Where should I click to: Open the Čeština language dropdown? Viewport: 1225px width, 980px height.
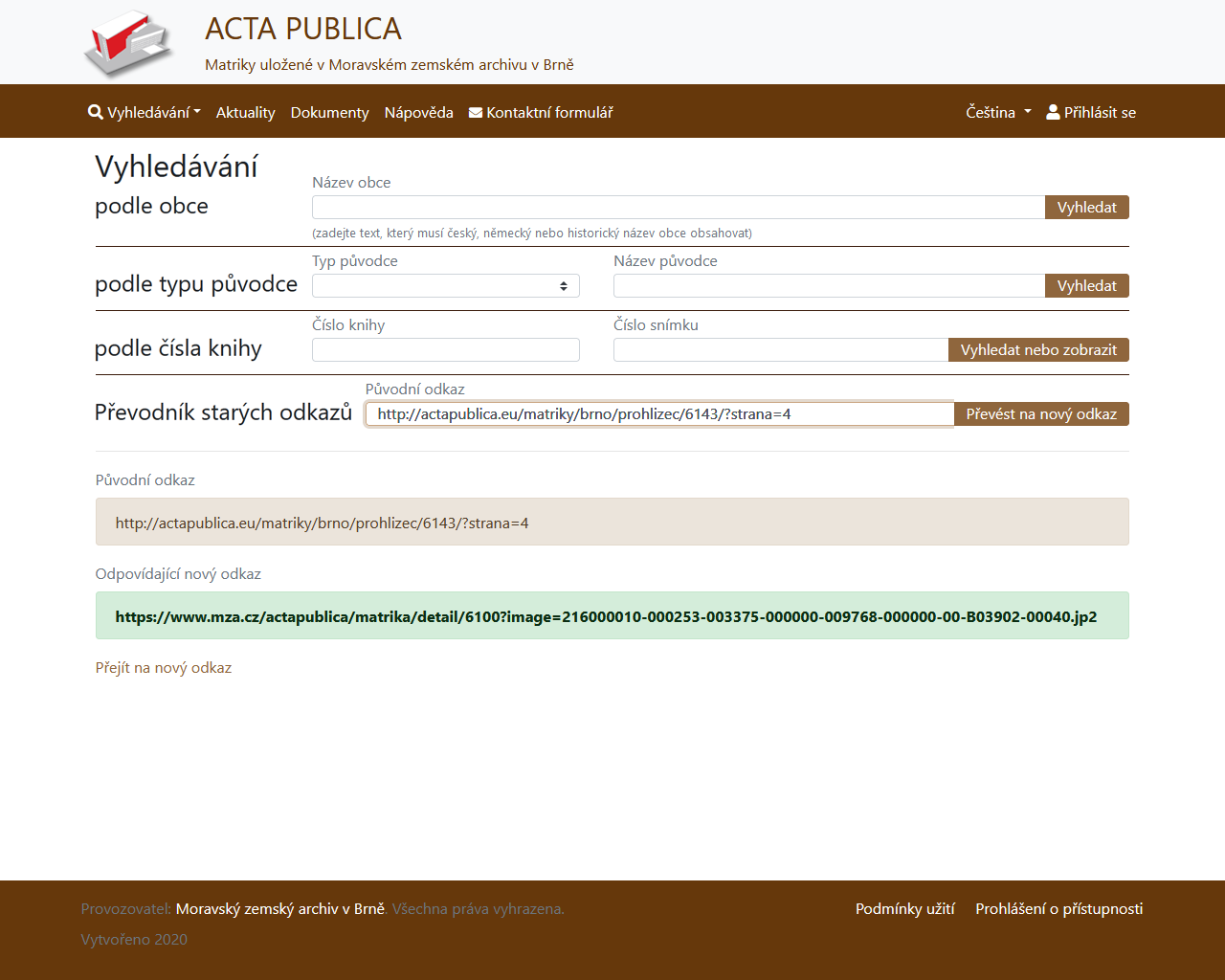point(998,112)
